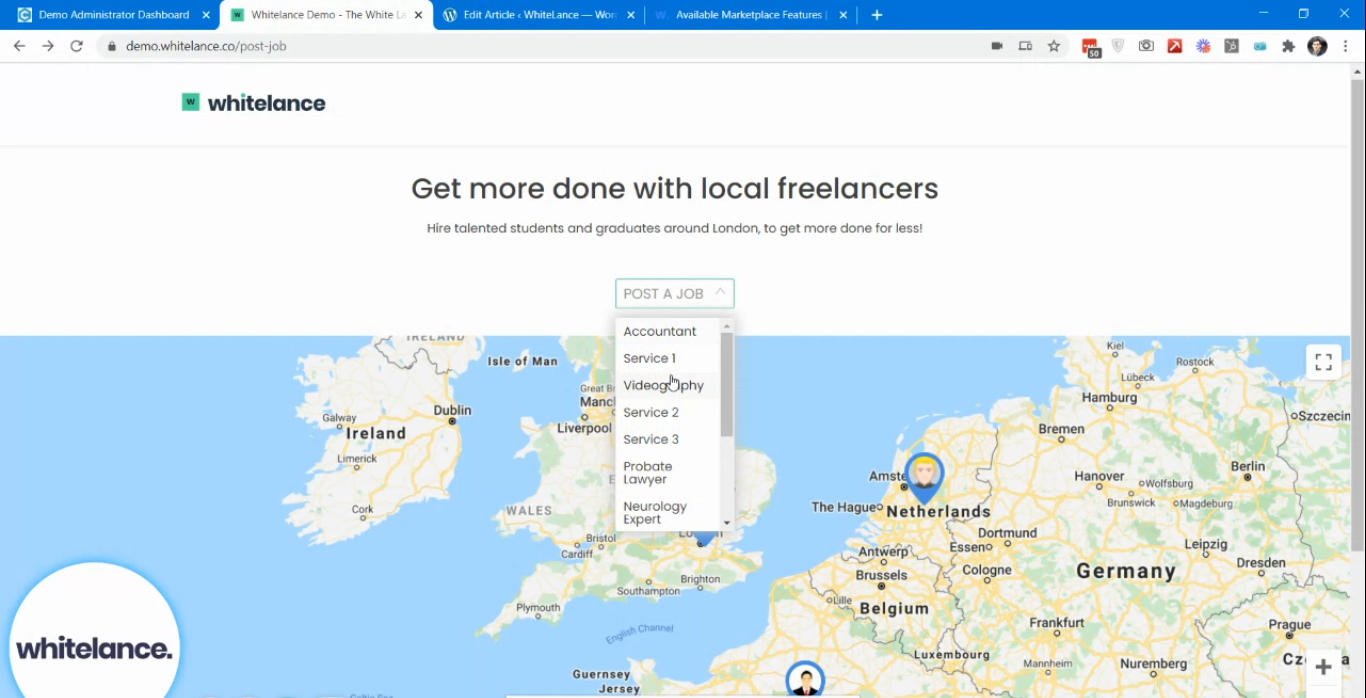Click the whitelance logo in header
1366x698 pixels.
tap(254, 102)
